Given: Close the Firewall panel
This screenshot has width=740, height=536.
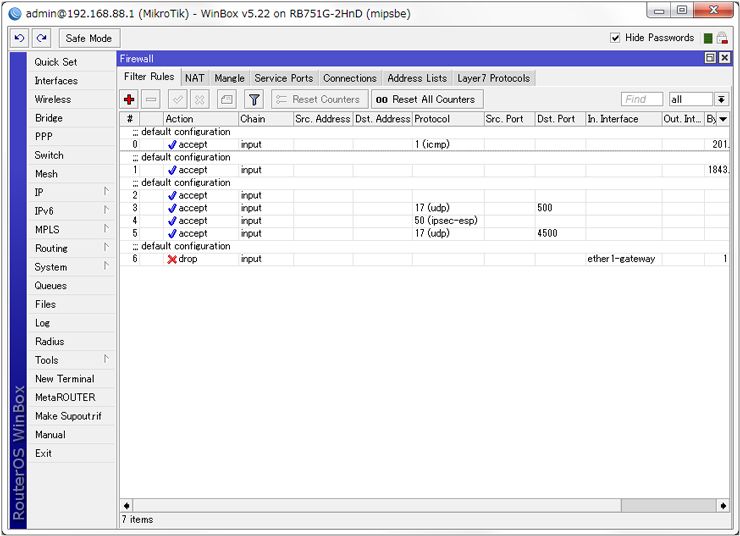Looking at the screenshot, I should click(724, 58).
